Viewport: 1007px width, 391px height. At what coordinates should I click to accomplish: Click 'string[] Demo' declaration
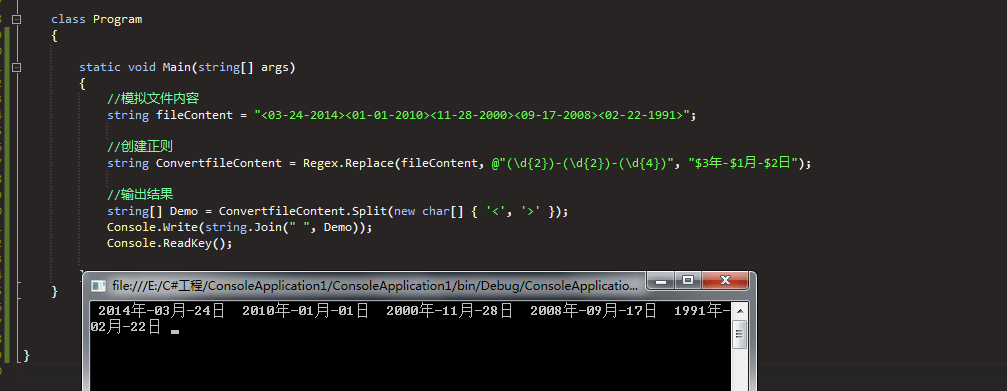(x=152, y=211)
